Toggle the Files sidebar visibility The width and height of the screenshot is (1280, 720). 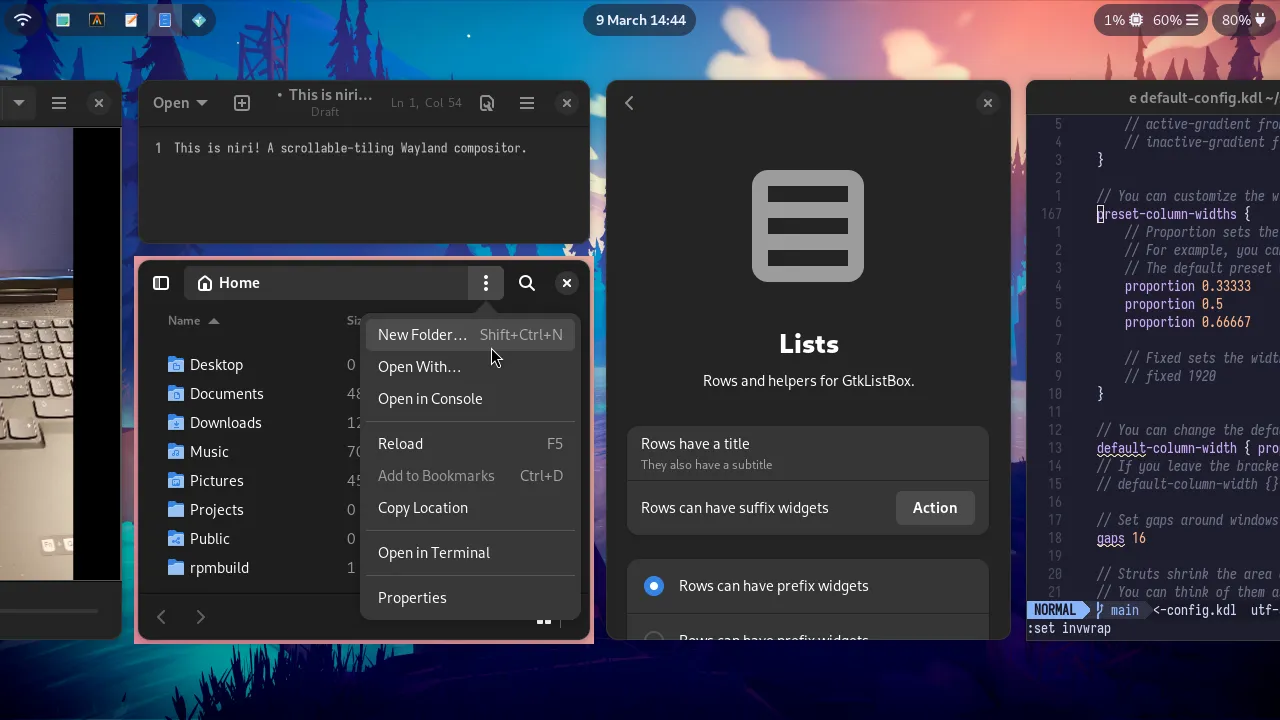click(161, 283)
